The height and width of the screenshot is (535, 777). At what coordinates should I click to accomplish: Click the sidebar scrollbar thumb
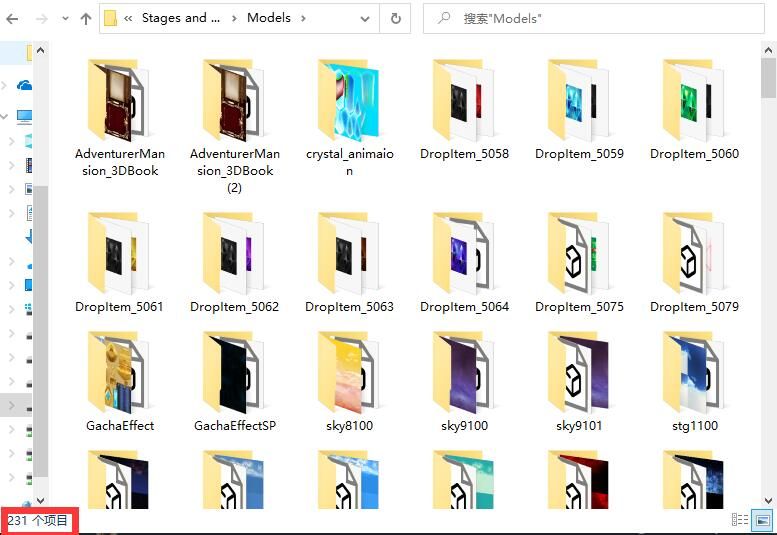41,331
